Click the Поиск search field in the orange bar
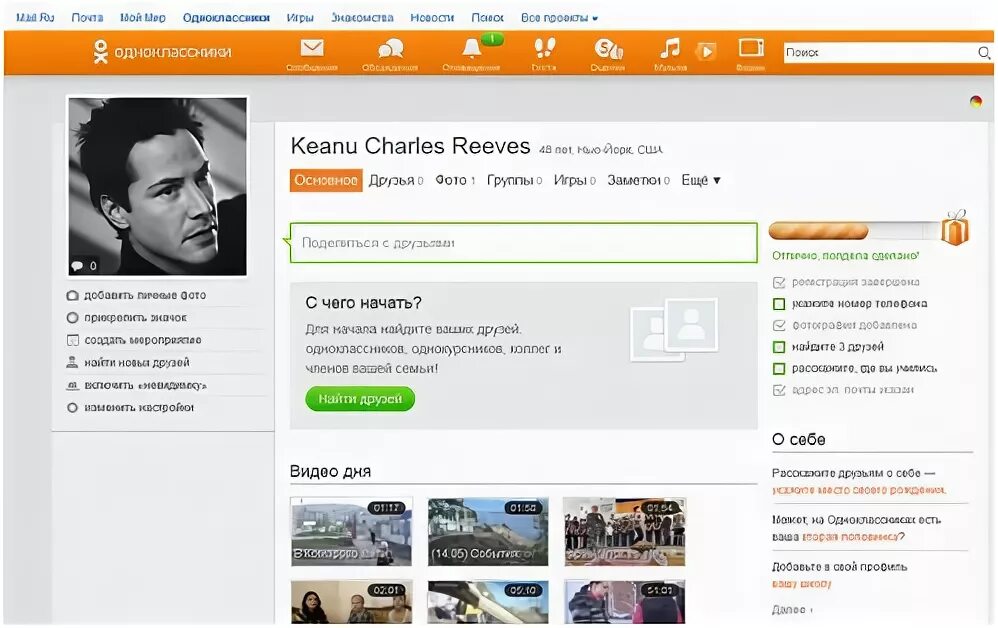998x628 pixels. pyautogui.click(x=880, y=52)
